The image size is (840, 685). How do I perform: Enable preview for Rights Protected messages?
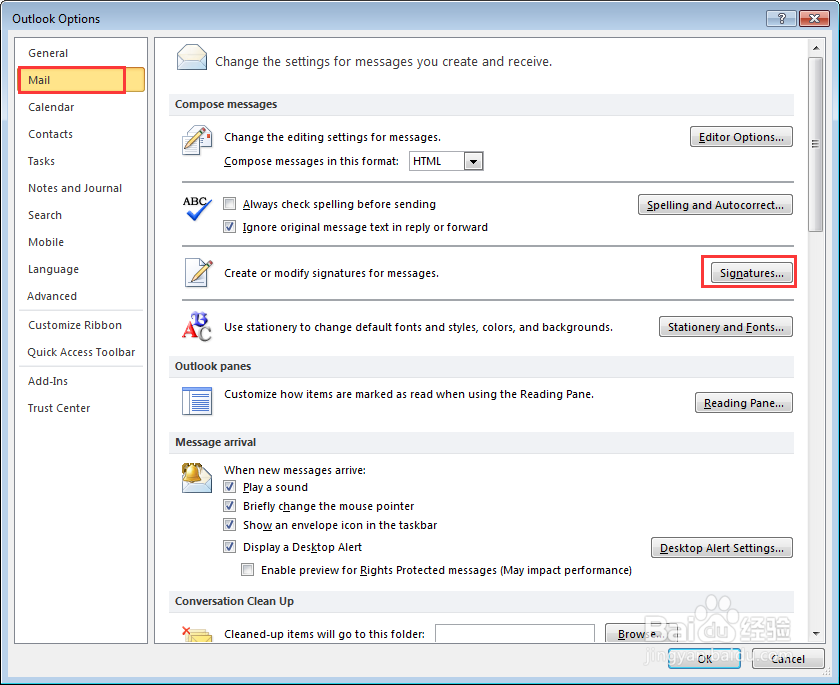(x=248, y=570)
